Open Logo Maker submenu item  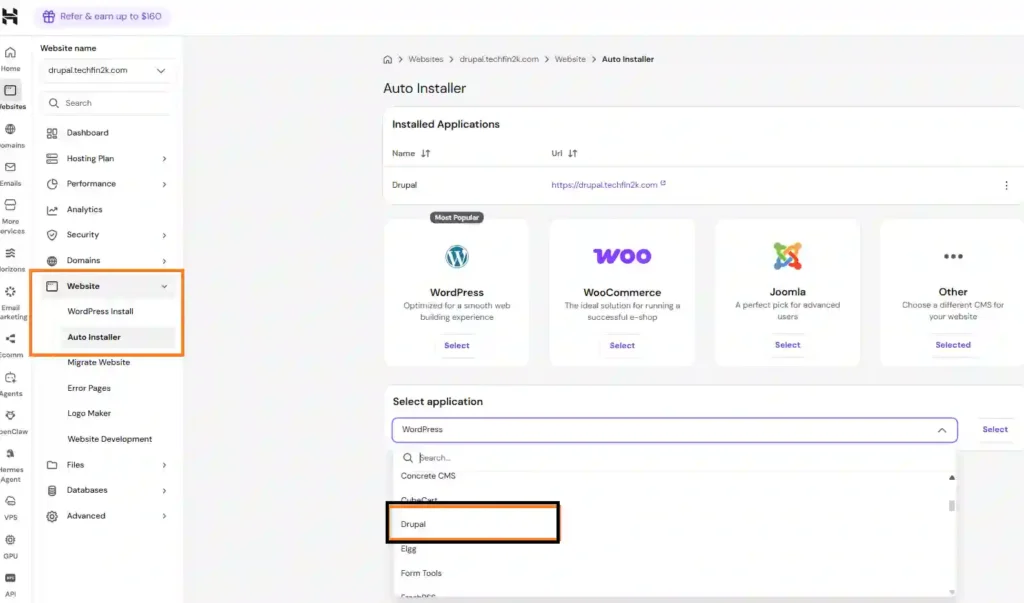89,414
